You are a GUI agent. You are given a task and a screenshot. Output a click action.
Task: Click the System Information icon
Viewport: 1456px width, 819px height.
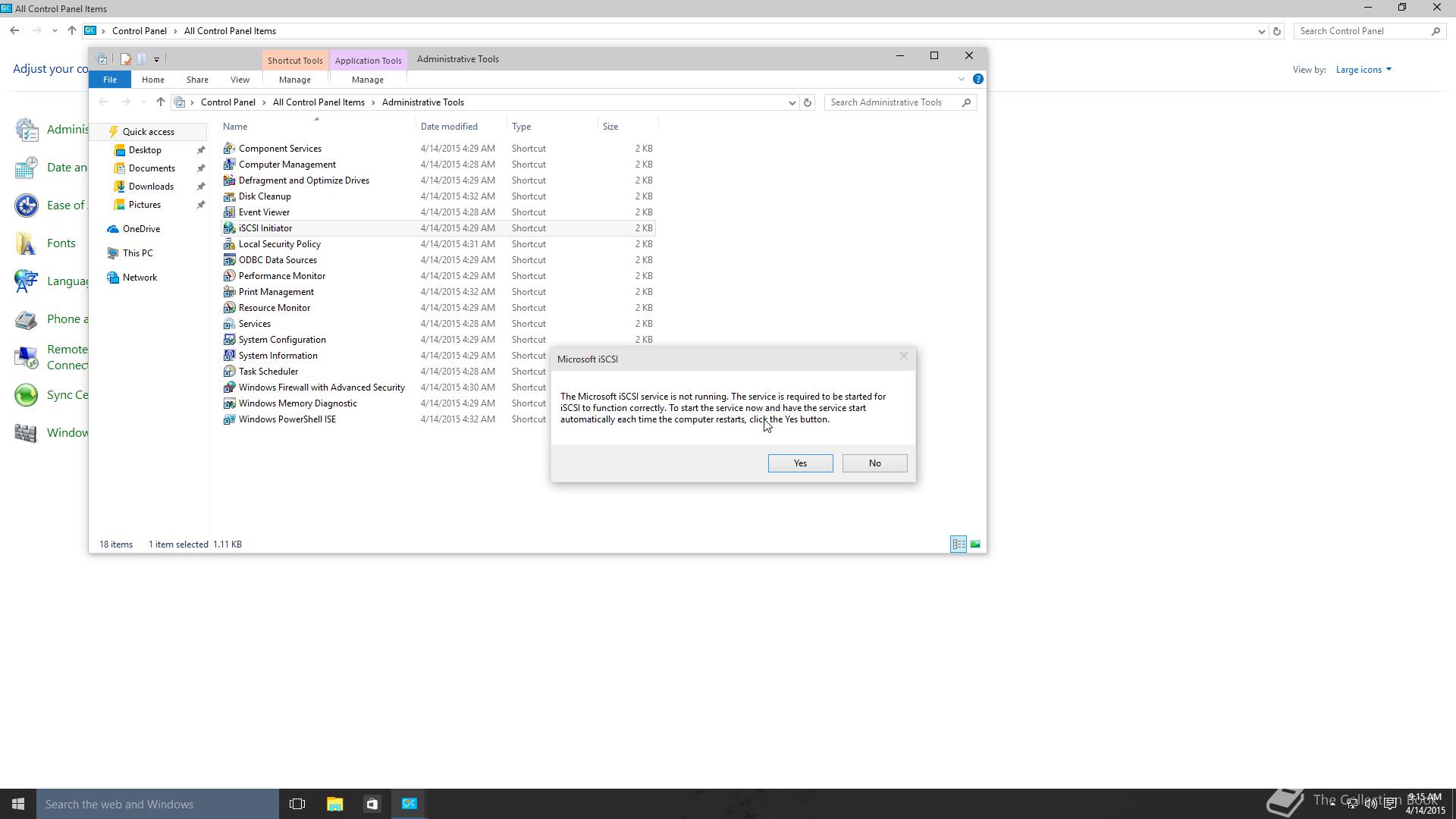(229, 356)
